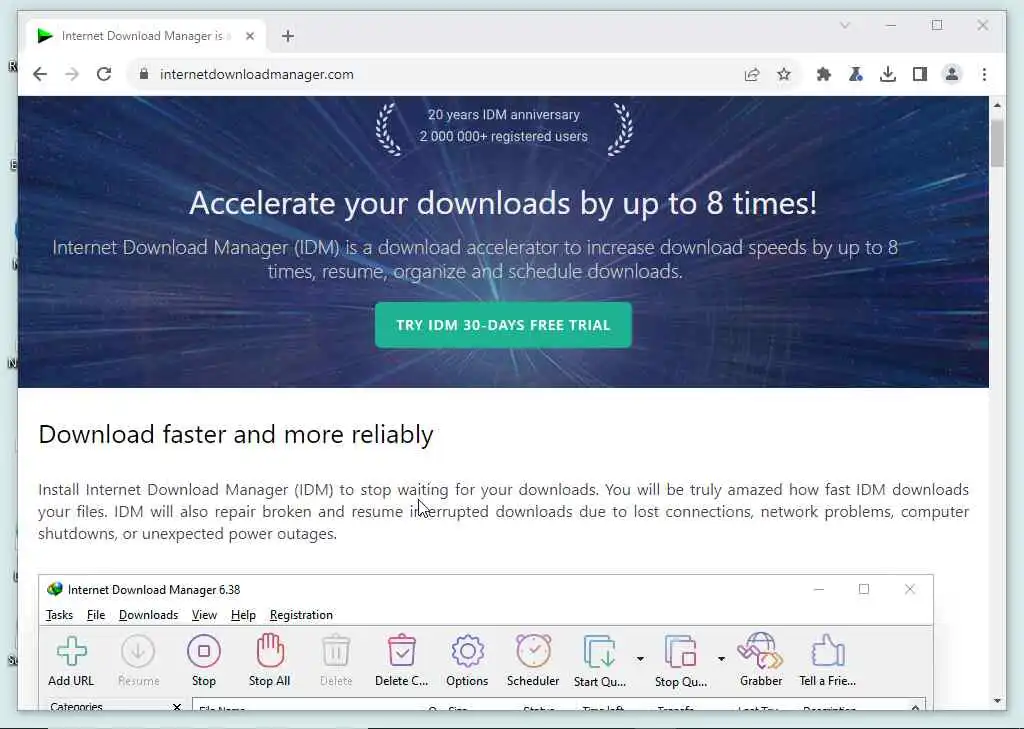The height and width of the screenshot is (729, 1024).
Task: Click the vertical page scrollbar thumb
Action: 997,144
